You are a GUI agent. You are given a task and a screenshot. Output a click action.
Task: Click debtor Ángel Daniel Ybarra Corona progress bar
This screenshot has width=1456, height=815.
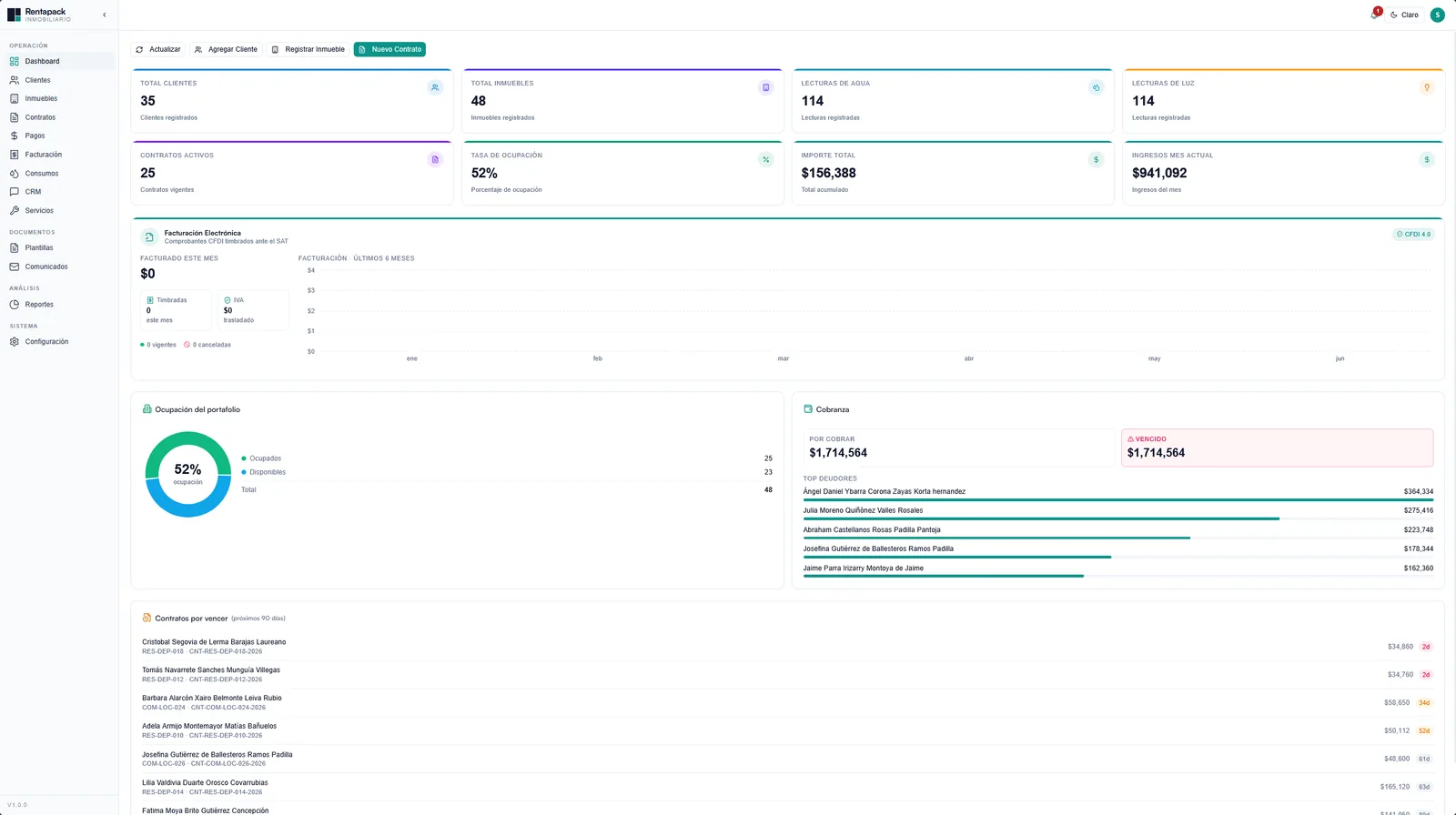click(1117, 500)
